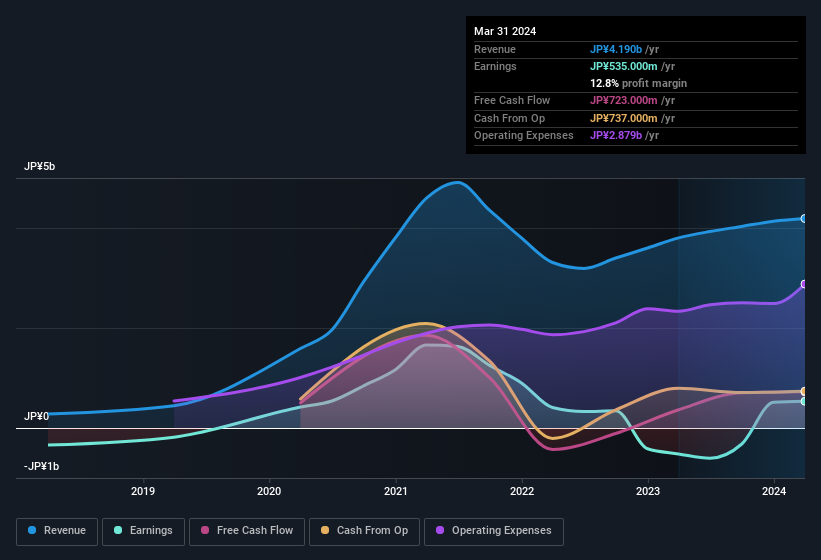
Task: Click the Mar 31 2024 tooltip date
Action: [x=505, y=31]
